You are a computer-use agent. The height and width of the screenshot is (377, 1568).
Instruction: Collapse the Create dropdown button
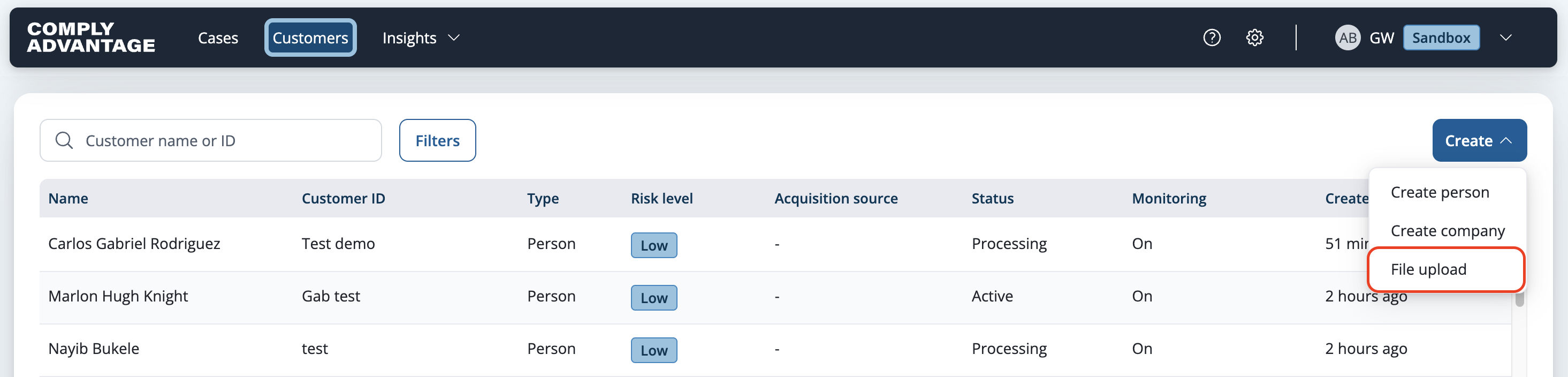pyautogui.click(x=1479, y=141)
